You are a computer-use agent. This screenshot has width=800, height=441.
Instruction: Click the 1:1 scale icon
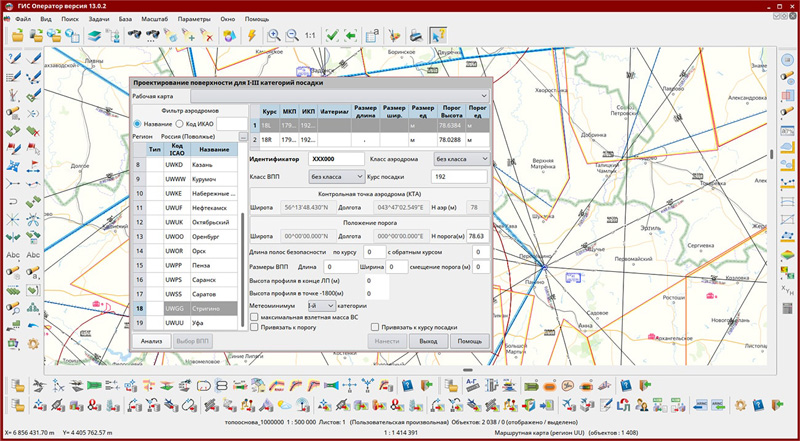click(310, 36)
